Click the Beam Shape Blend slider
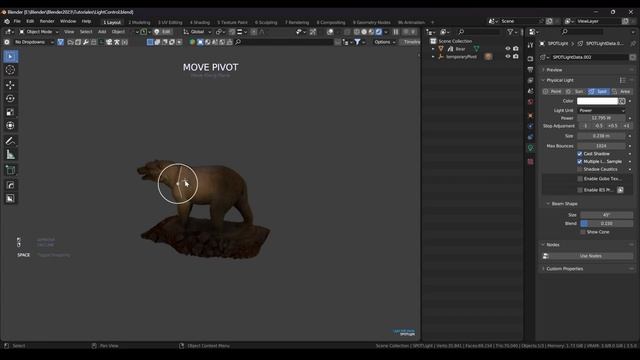640x360 pixels. [x=607, y=224]
